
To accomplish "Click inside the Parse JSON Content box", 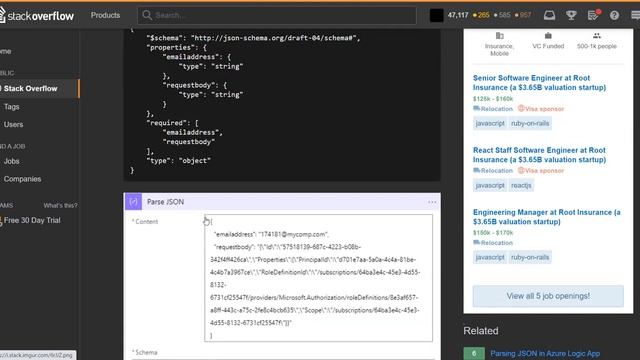I will pyautogui.click(x=318, y=278).
